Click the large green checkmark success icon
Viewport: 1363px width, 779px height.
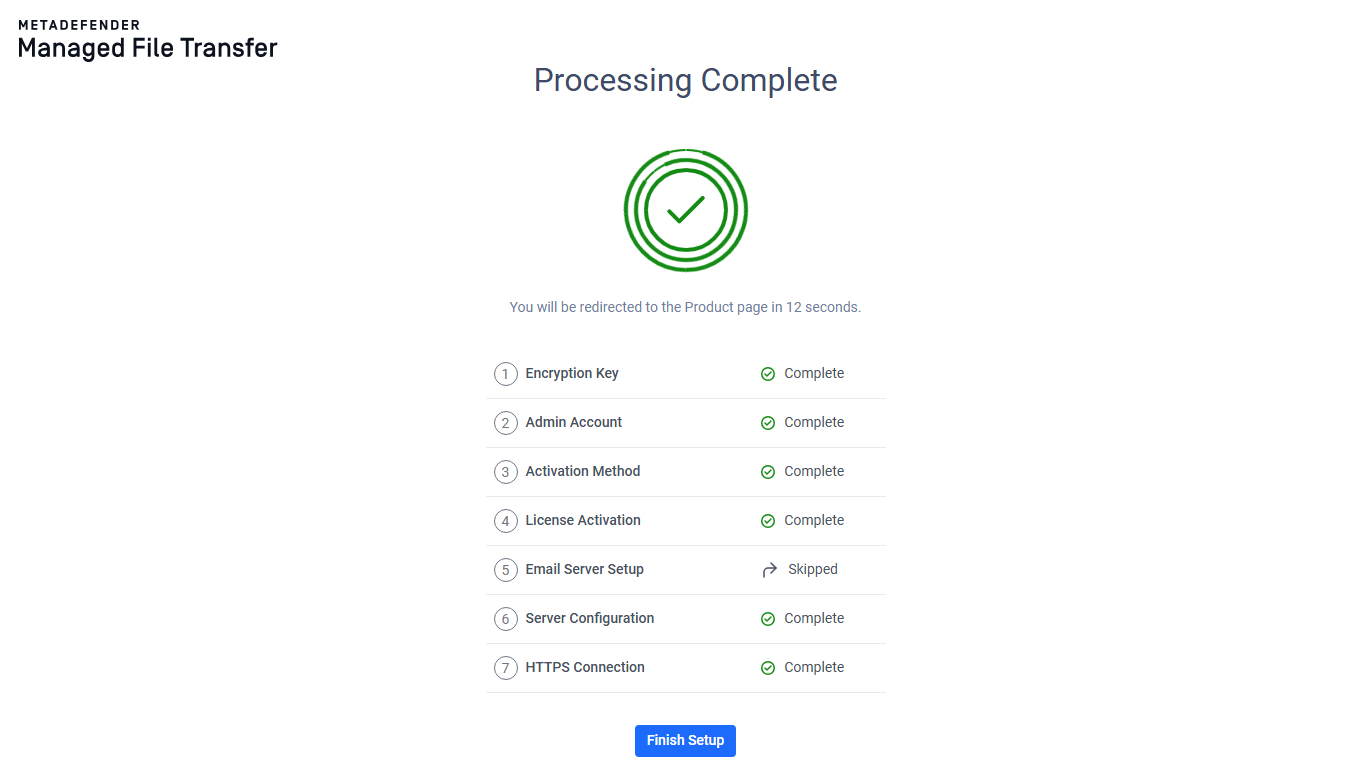pos(685,210)
